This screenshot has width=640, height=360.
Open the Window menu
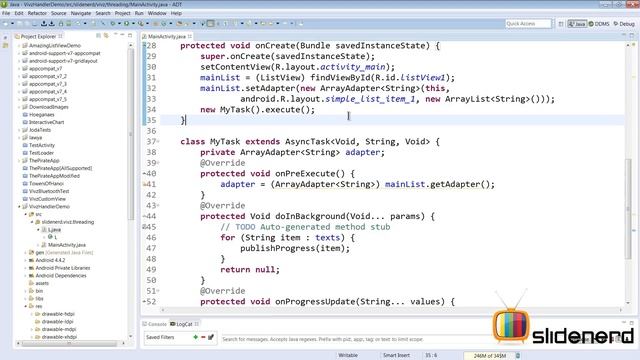point(157,13)
